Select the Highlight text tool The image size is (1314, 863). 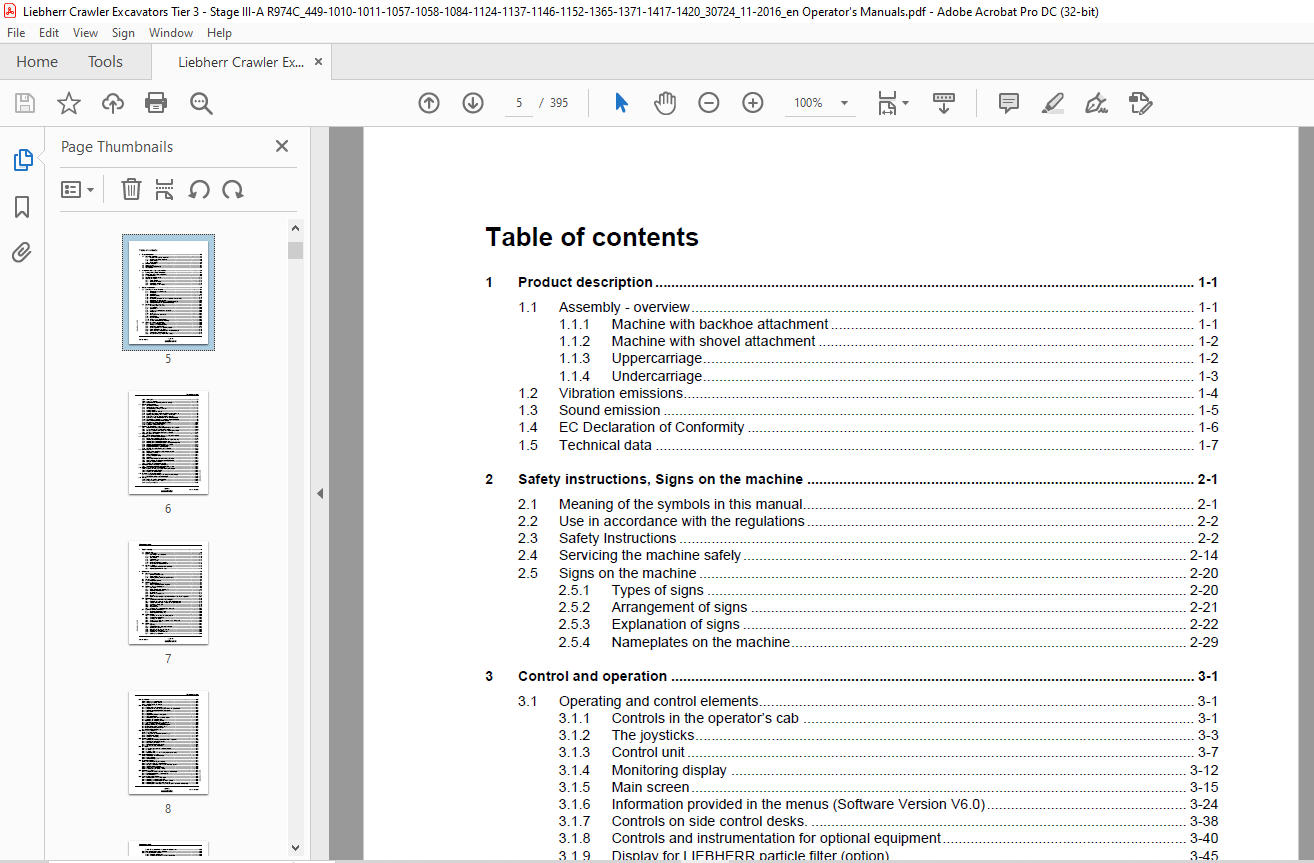[1052, 103]
